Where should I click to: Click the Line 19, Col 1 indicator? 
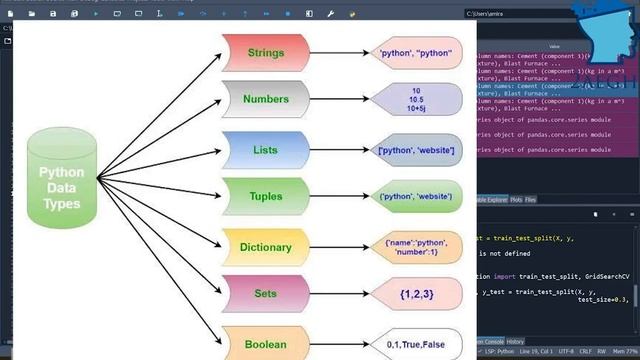[x=536, y=351]
